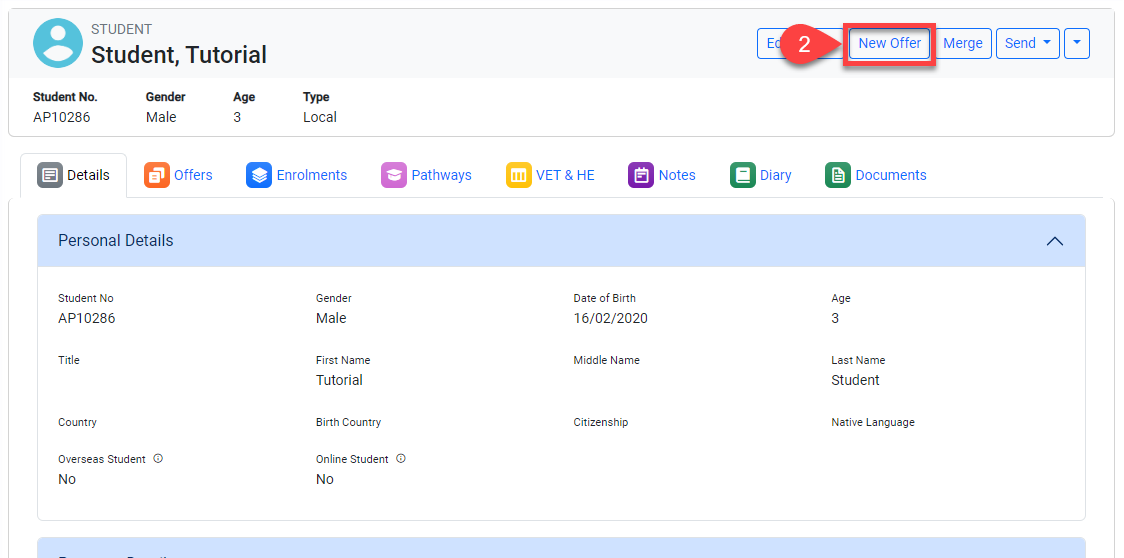Click the Documents file icon
This screenshot has width=1124, height=558.
pos(838,175)
